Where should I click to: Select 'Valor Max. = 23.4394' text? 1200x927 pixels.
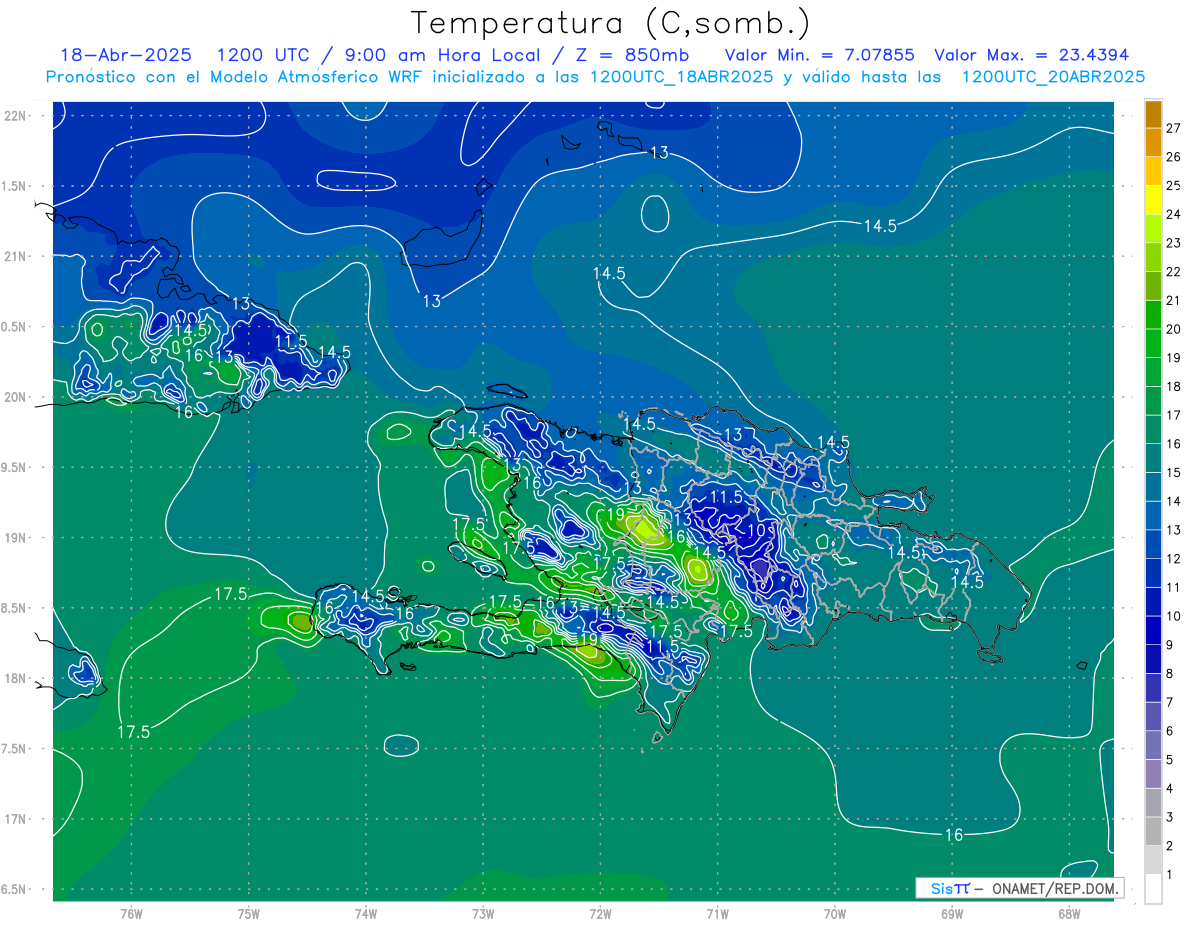click(x=1031, y=55)
